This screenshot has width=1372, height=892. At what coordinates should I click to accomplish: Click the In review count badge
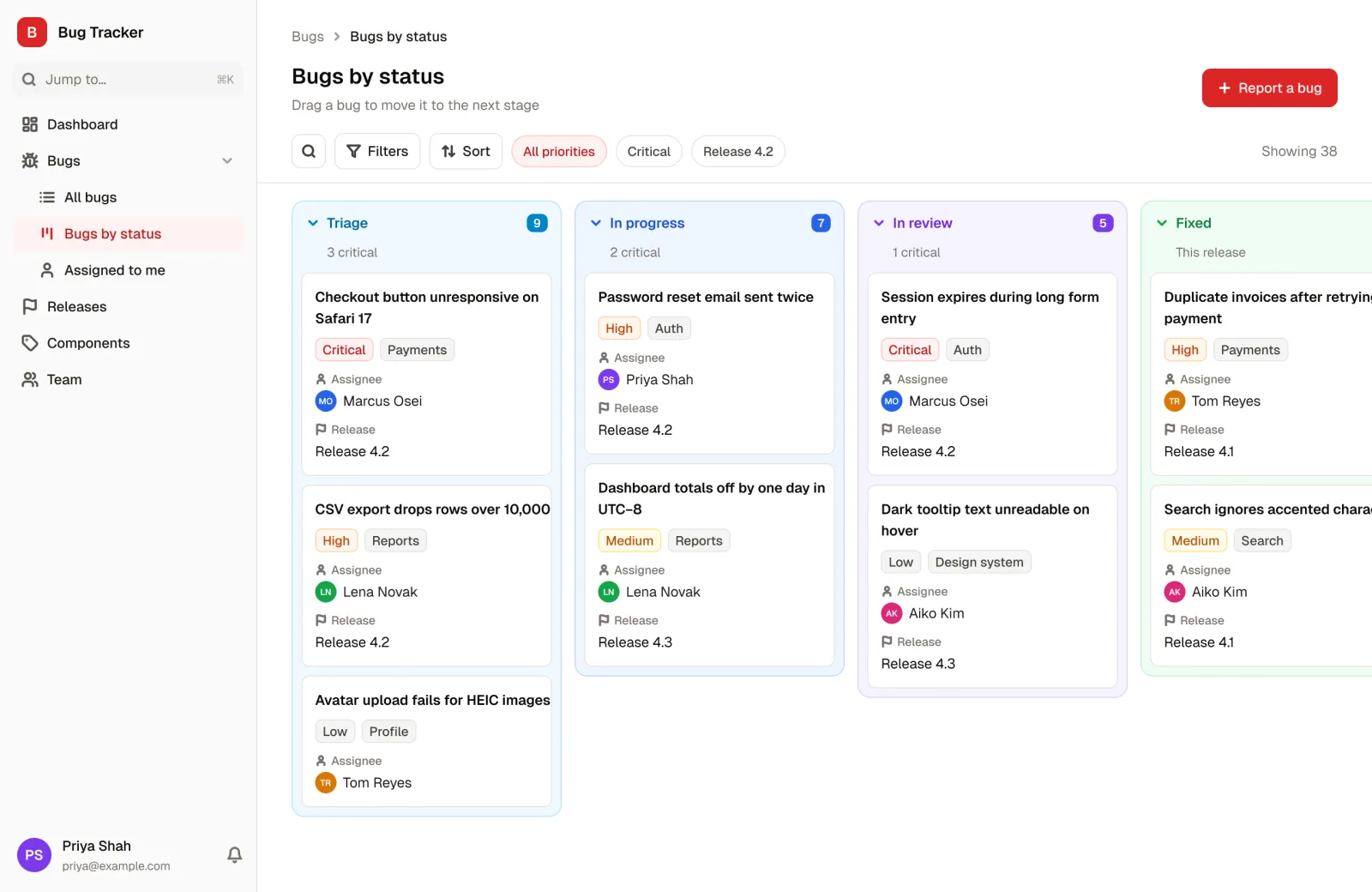1103,223
